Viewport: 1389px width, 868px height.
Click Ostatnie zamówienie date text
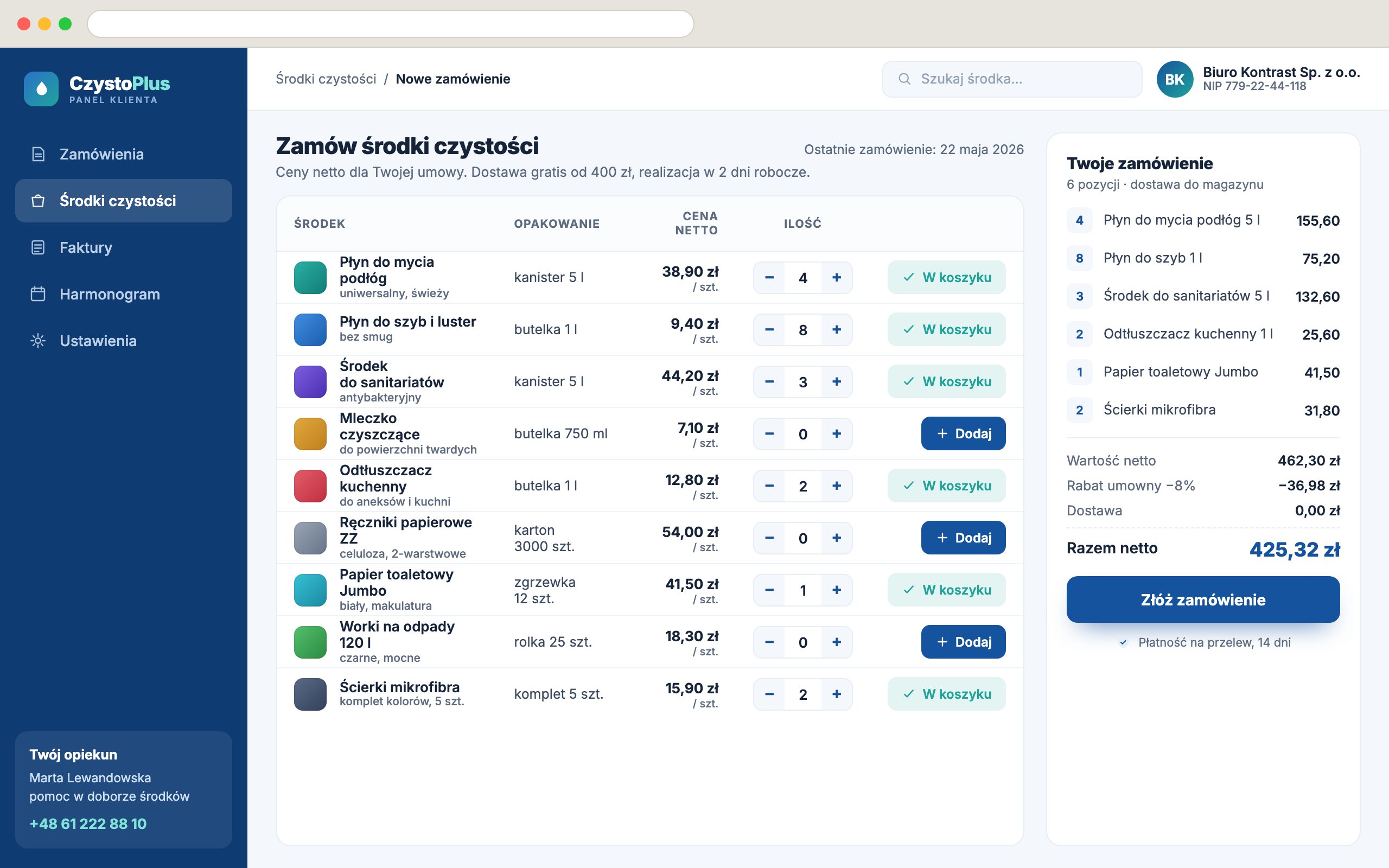tap(914, 149)
